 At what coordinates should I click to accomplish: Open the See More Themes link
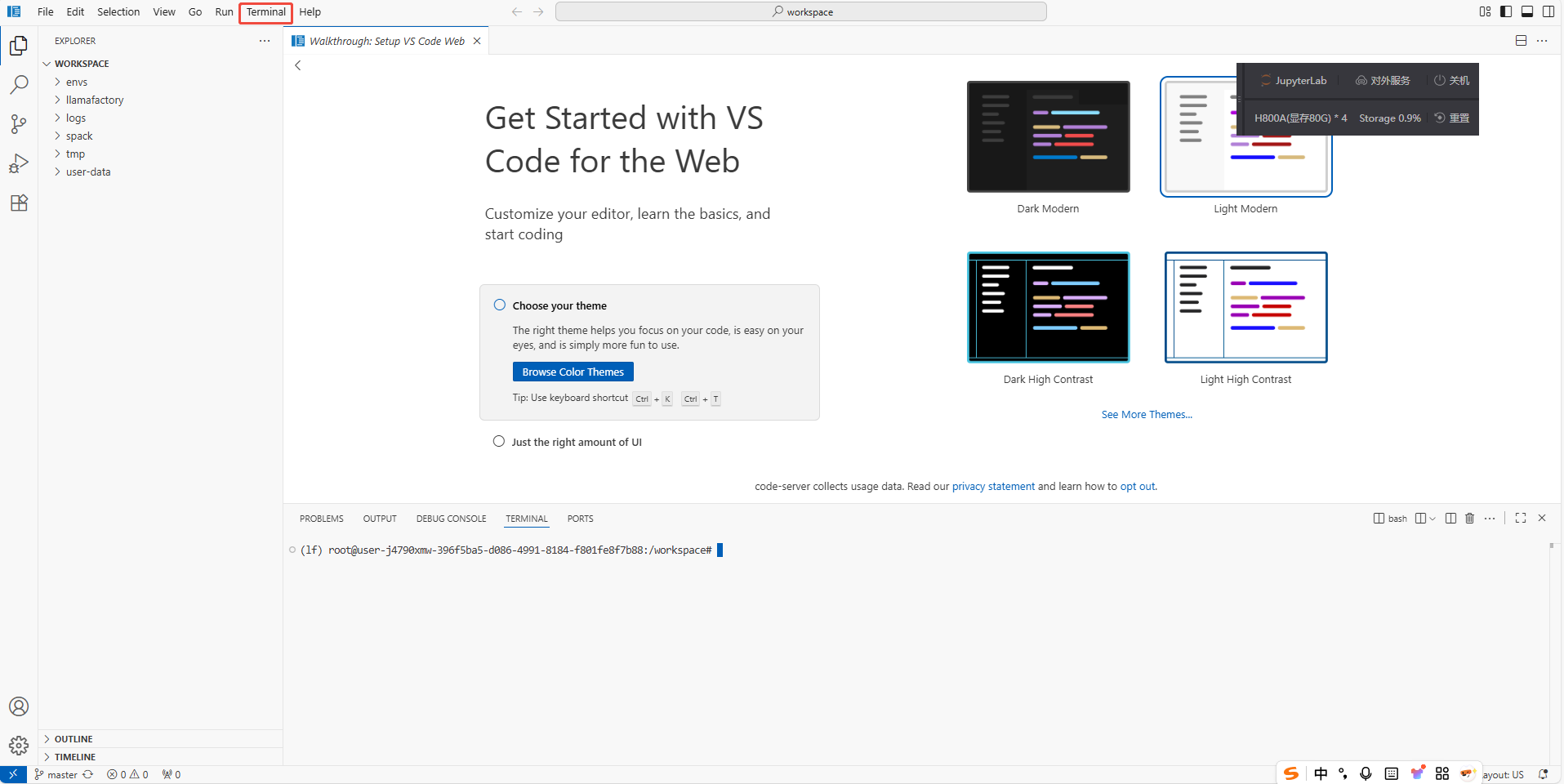click(1146, 415)
